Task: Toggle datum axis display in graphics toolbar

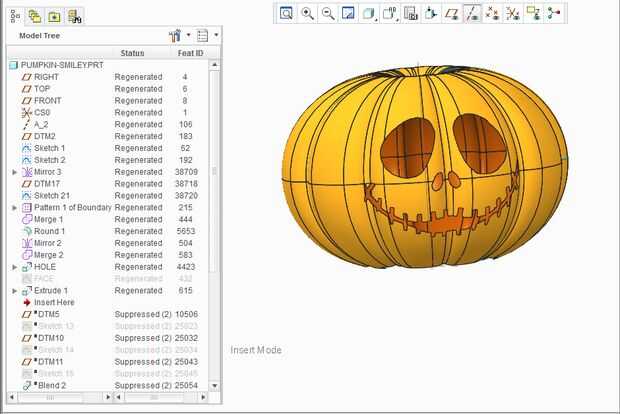Action: (472, 13)
